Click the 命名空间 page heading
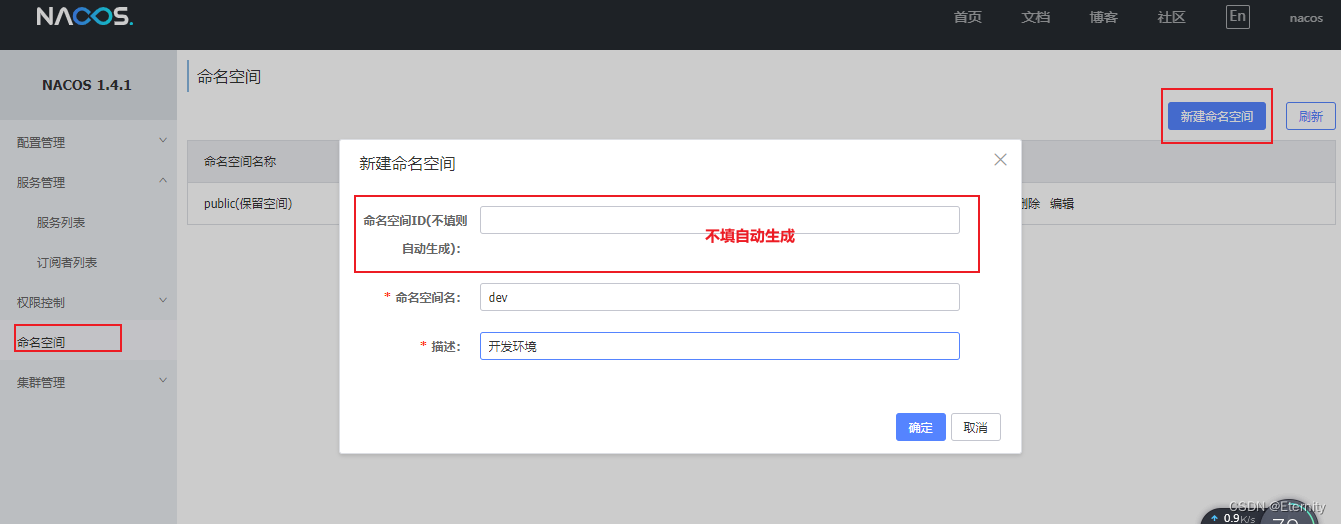The width and height of the screenshot is (1341, 524). click(229, 76)
